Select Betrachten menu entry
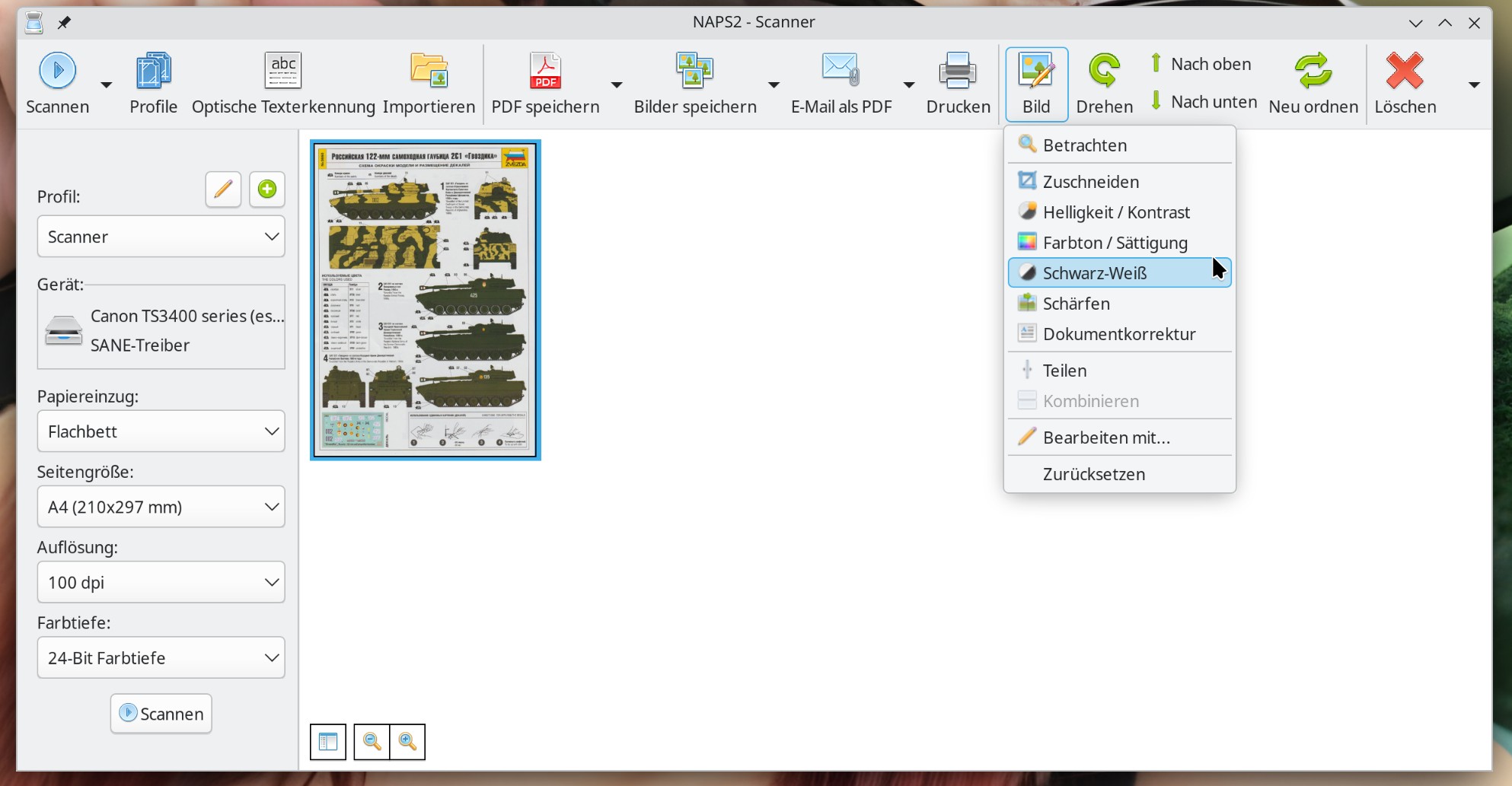The width and height of the screenshot is (1512, 786). 1119,145
